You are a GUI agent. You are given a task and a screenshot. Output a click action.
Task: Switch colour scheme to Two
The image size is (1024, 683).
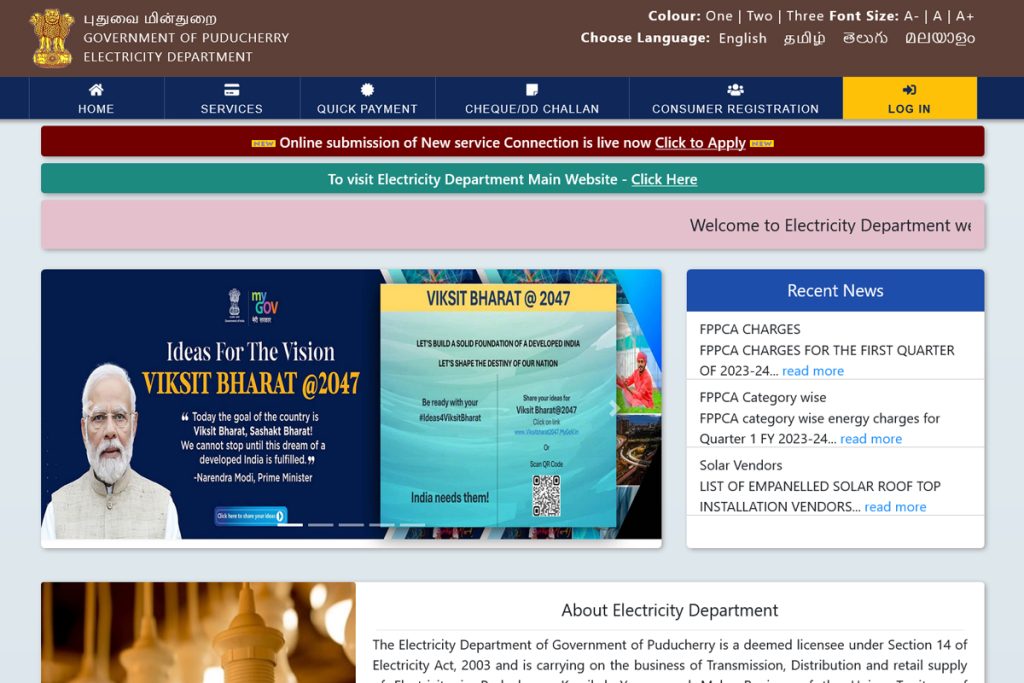(759, 16)
